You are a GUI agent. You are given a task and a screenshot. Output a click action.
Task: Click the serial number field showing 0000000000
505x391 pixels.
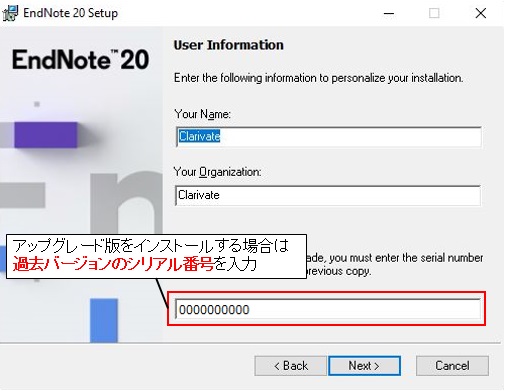click(x=328, y=309)
